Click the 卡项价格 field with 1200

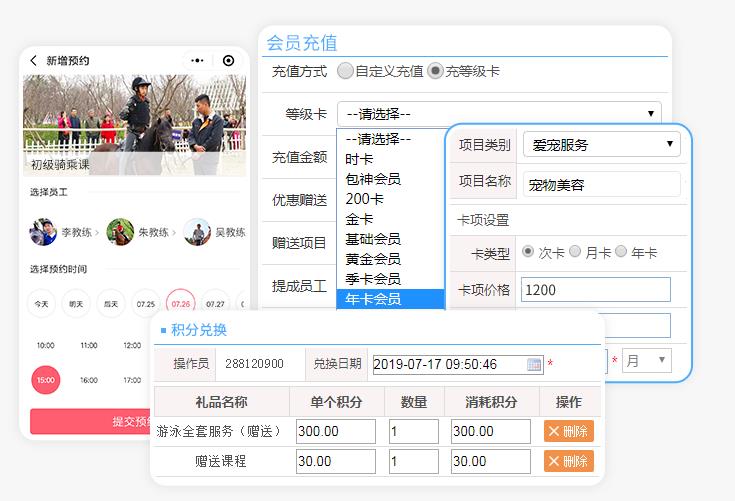pyautogui.click(x=596, y=290)
